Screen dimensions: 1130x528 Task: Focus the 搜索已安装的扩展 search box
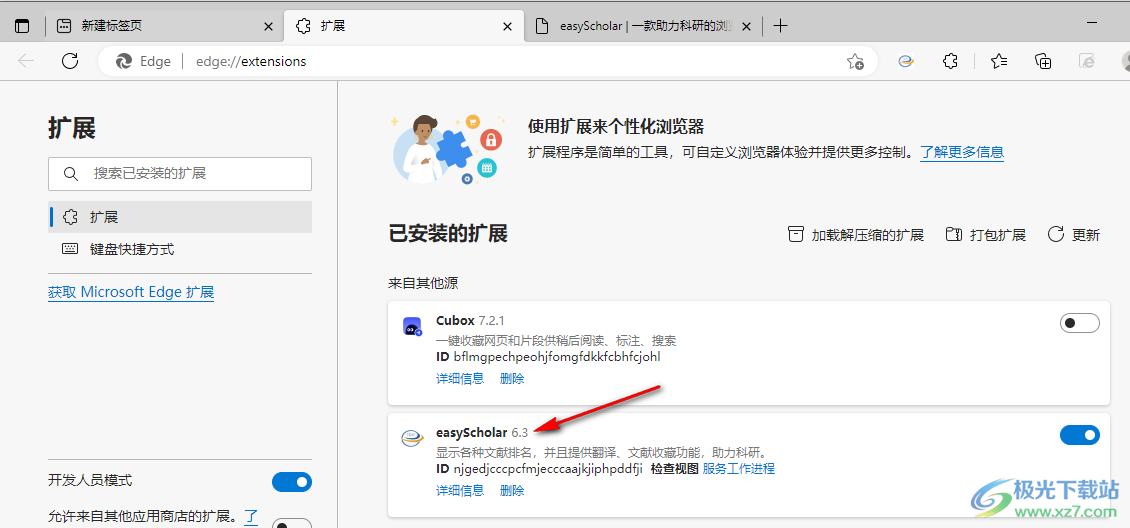point(180,174)
